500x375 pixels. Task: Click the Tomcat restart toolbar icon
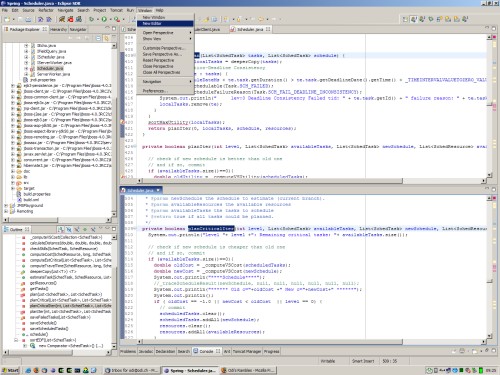coord(79,19)
